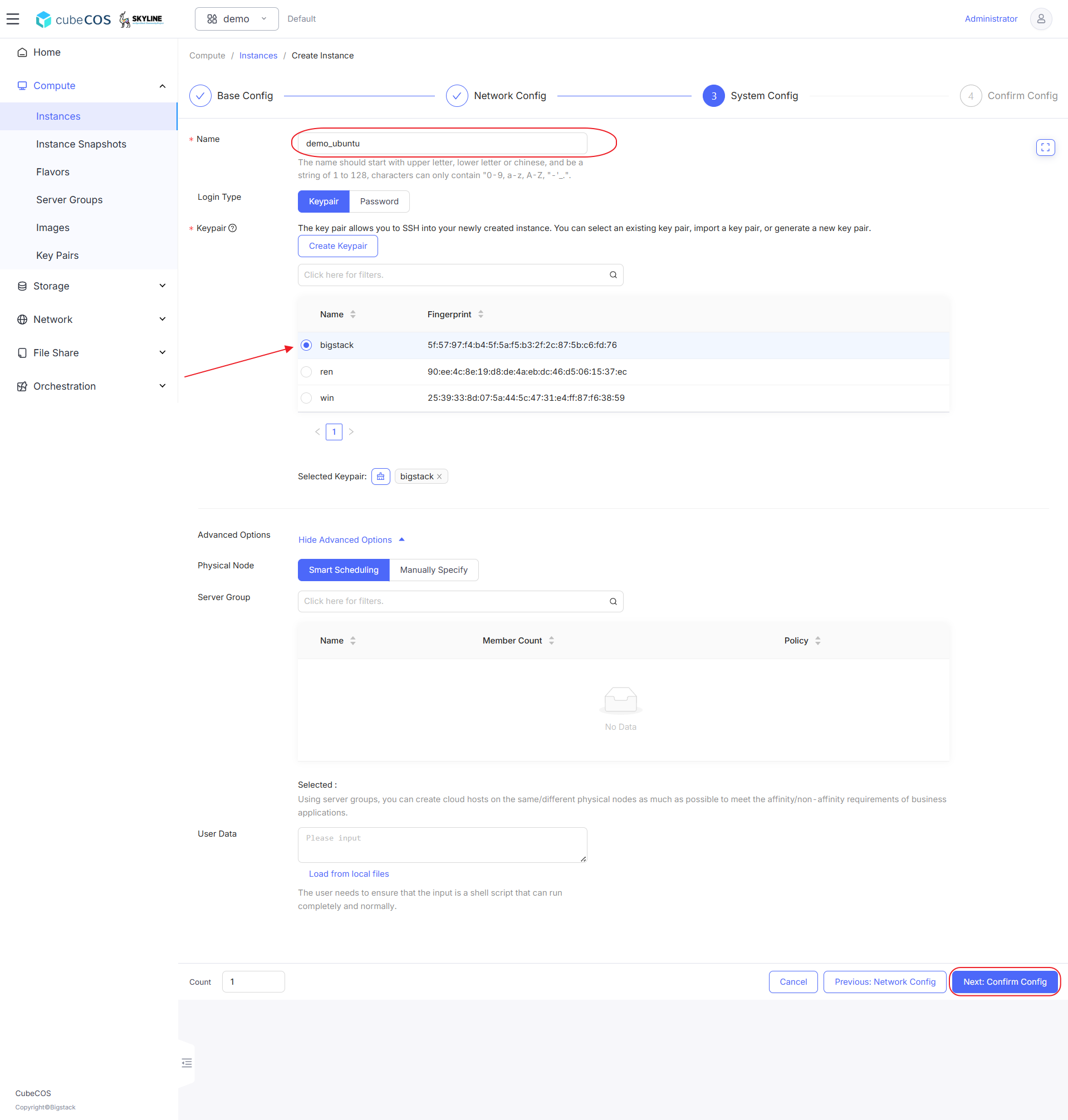Sort keypairs by Name column
Viewport: 1068px width, 1120px height.
coord(353,315)
